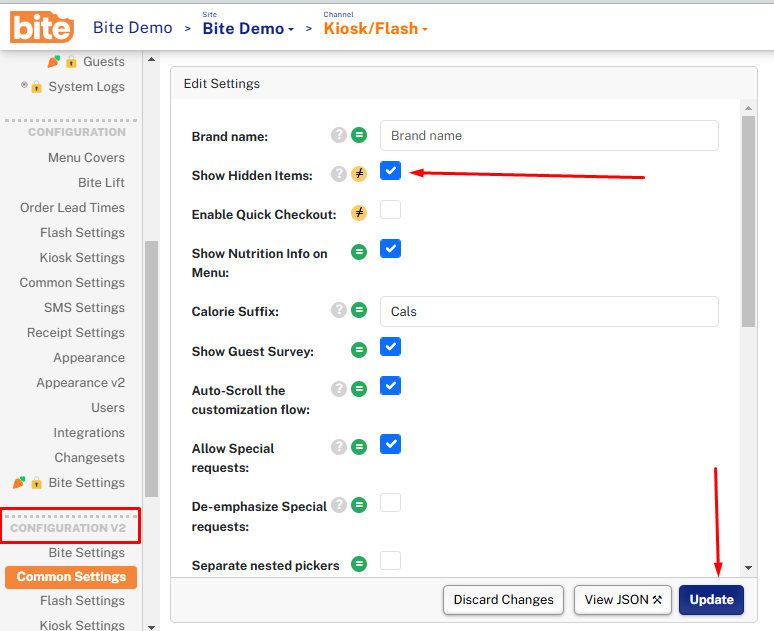Uncheck the Show Hidden Items checkbox
Viewport: 774px width, 631px height.
[x=390, y=171]
